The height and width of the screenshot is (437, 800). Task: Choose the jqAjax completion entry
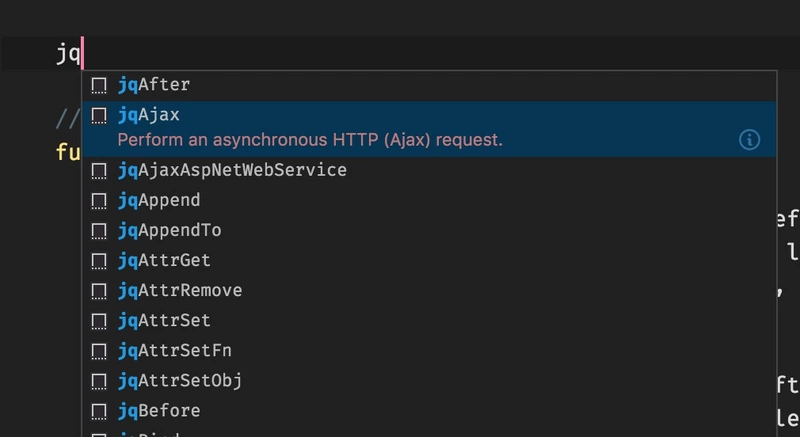tap(149, 115)
